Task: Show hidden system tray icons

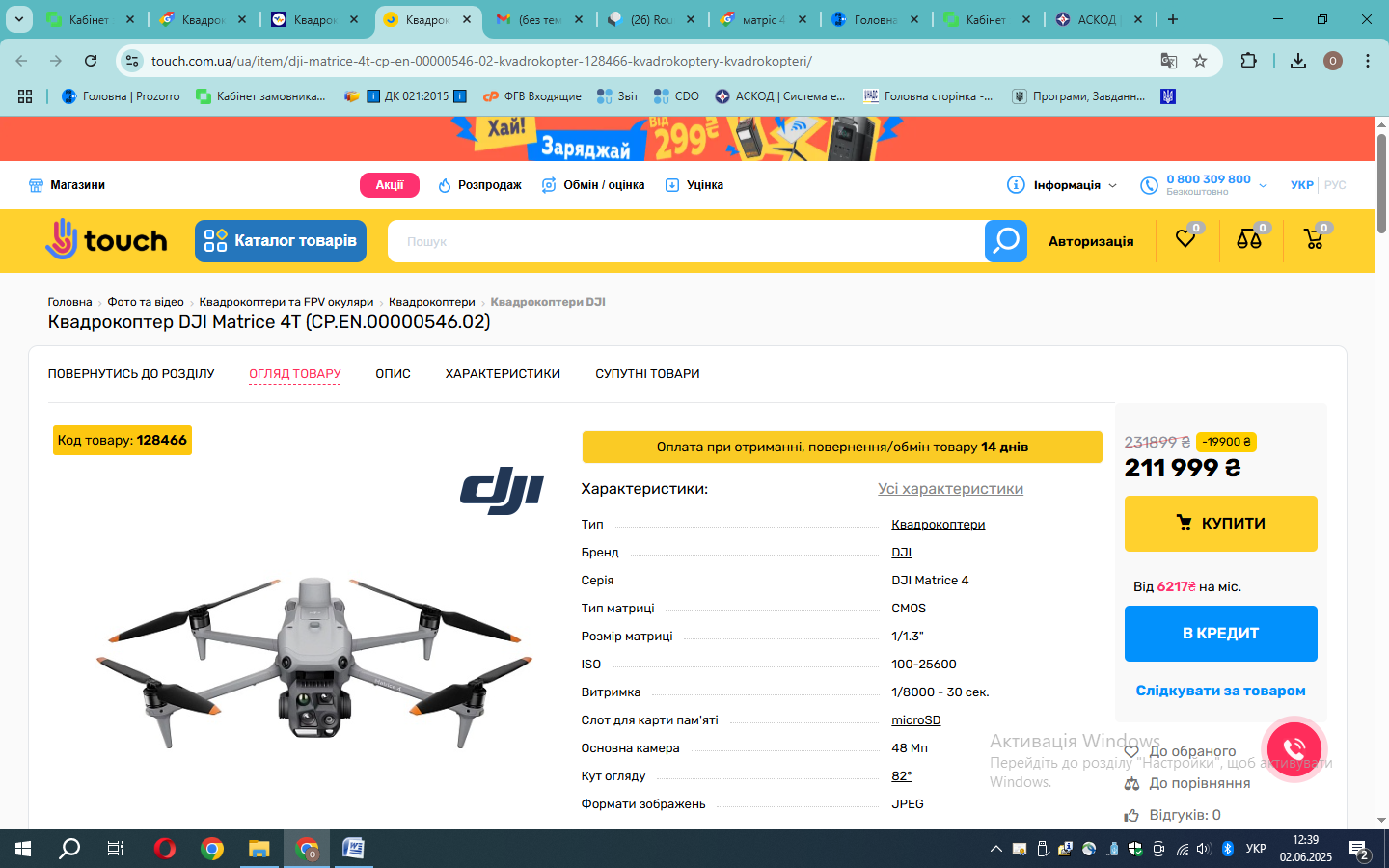Action: pos(995,849)
